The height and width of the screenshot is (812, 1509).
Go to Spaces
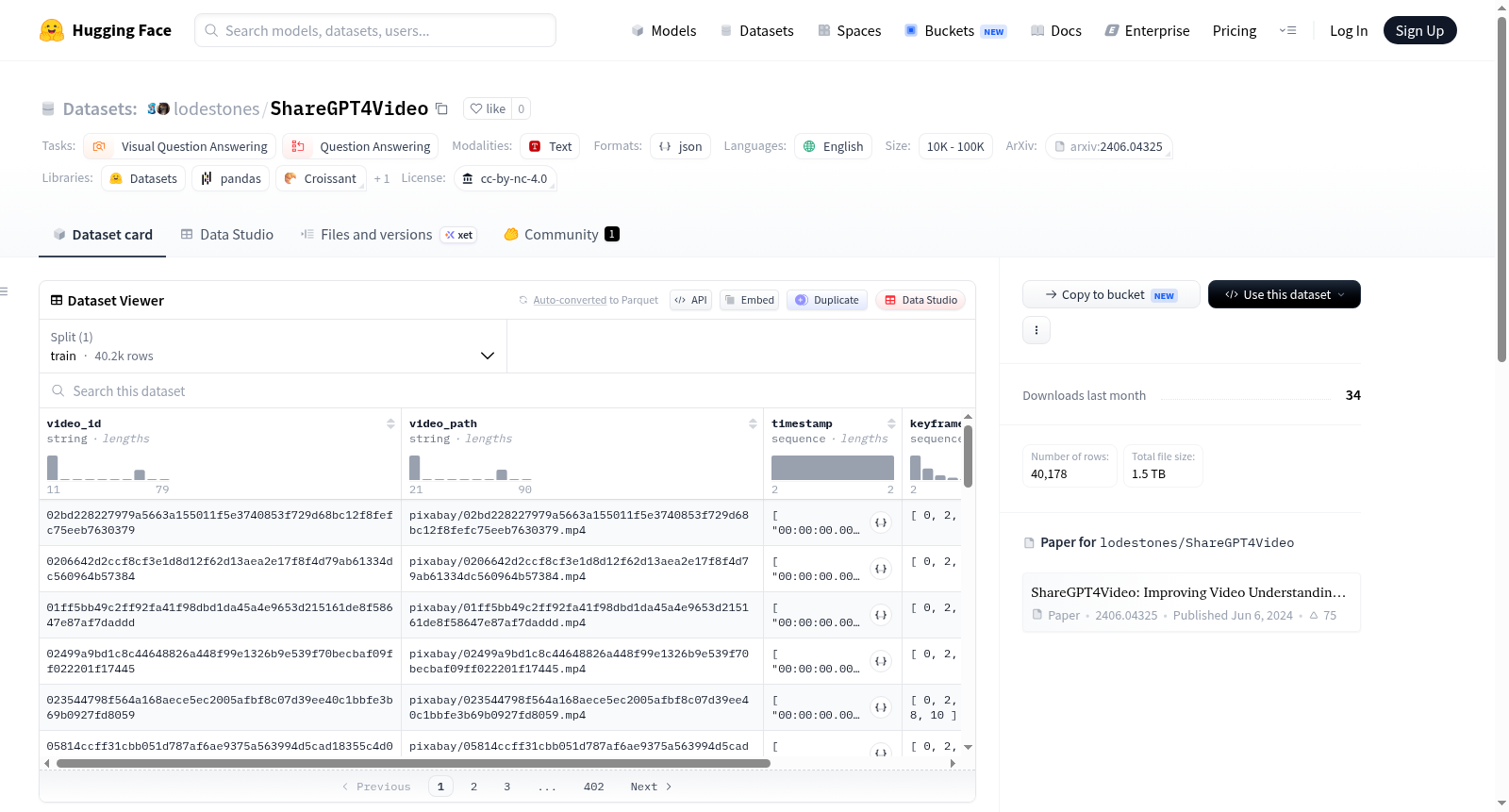click(849, 30)
